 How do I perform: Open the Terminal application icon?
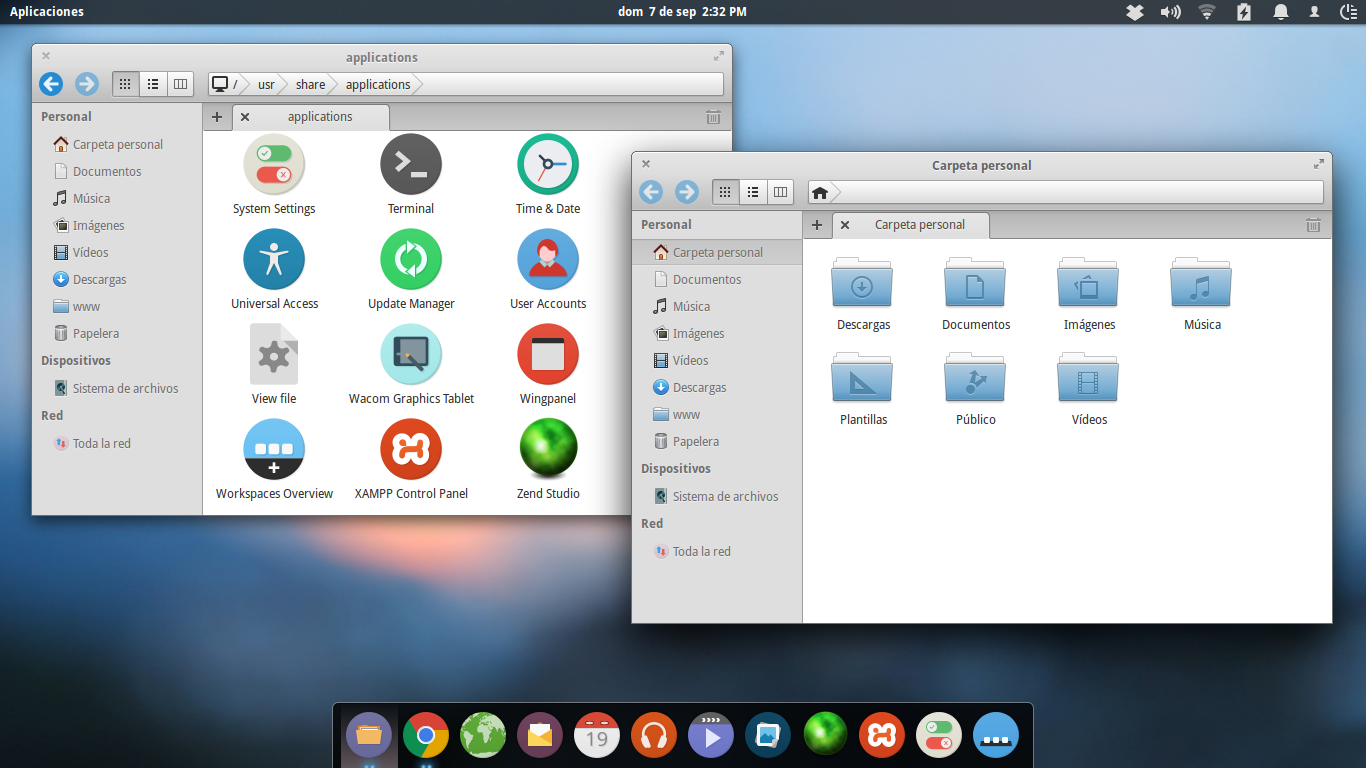coord(411,165)
